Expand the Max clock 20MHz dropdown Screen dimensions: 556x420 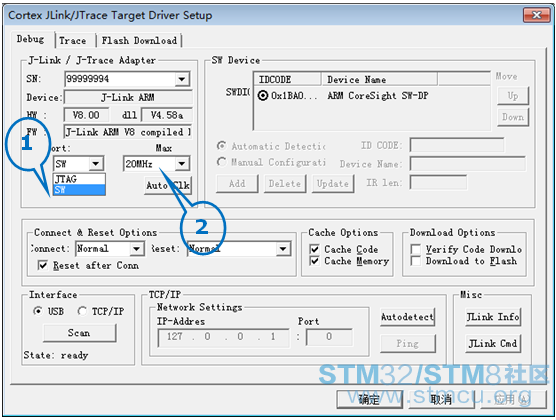coord(182,164)
